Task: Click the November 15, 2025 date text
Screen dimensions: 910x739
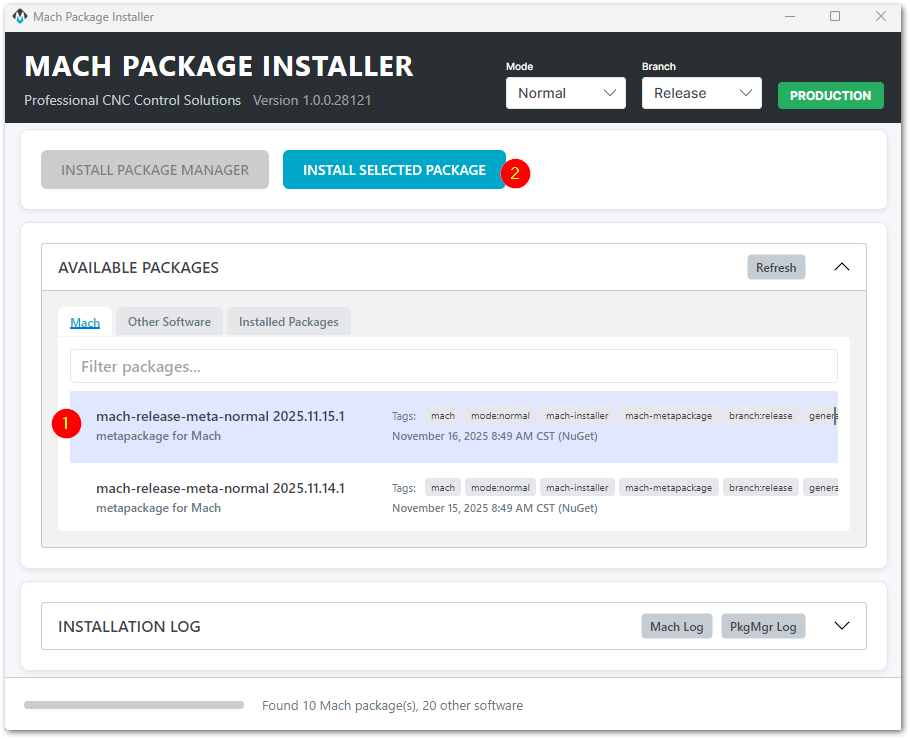Action: 494,508
